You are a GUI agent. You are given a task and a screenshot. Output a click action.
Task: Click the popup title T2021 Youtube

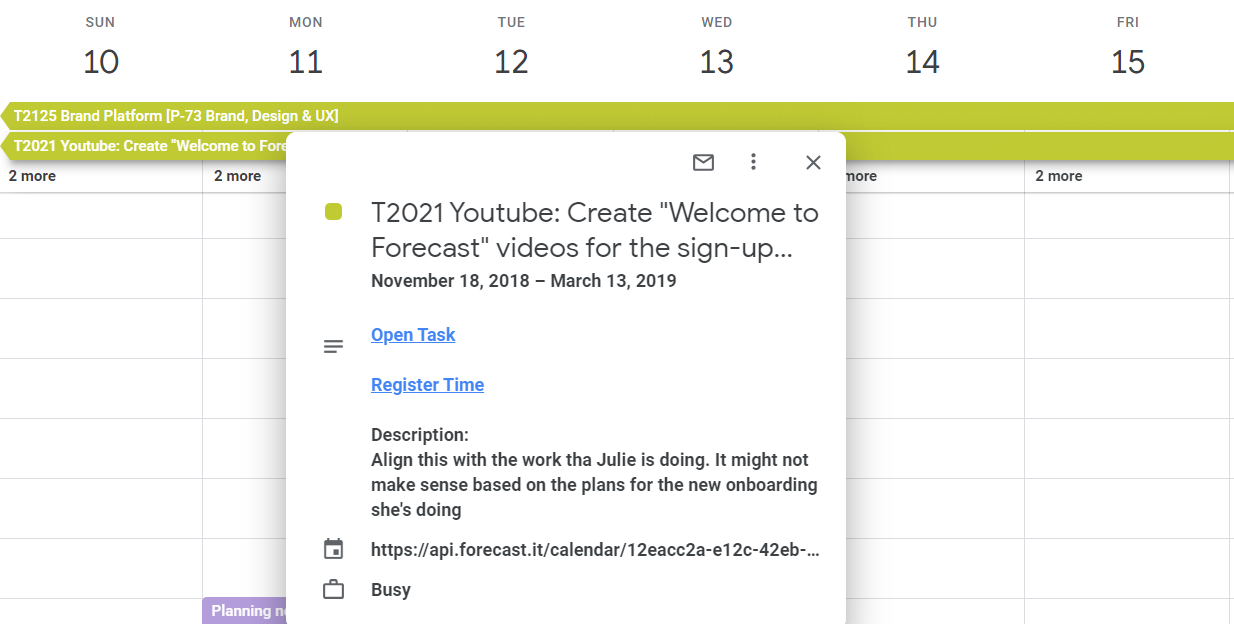pos(594,230)
